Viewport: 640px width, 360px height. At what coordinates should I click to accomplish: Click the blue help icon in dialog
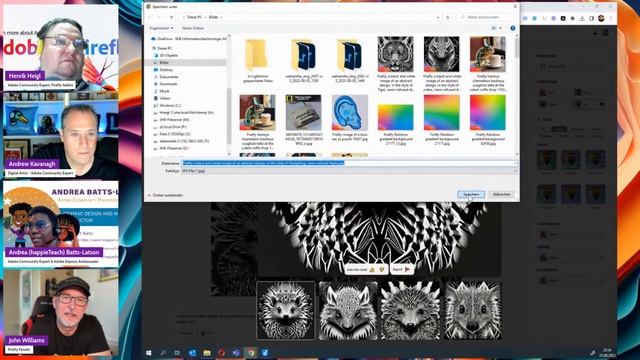click(x=513, y=28)
